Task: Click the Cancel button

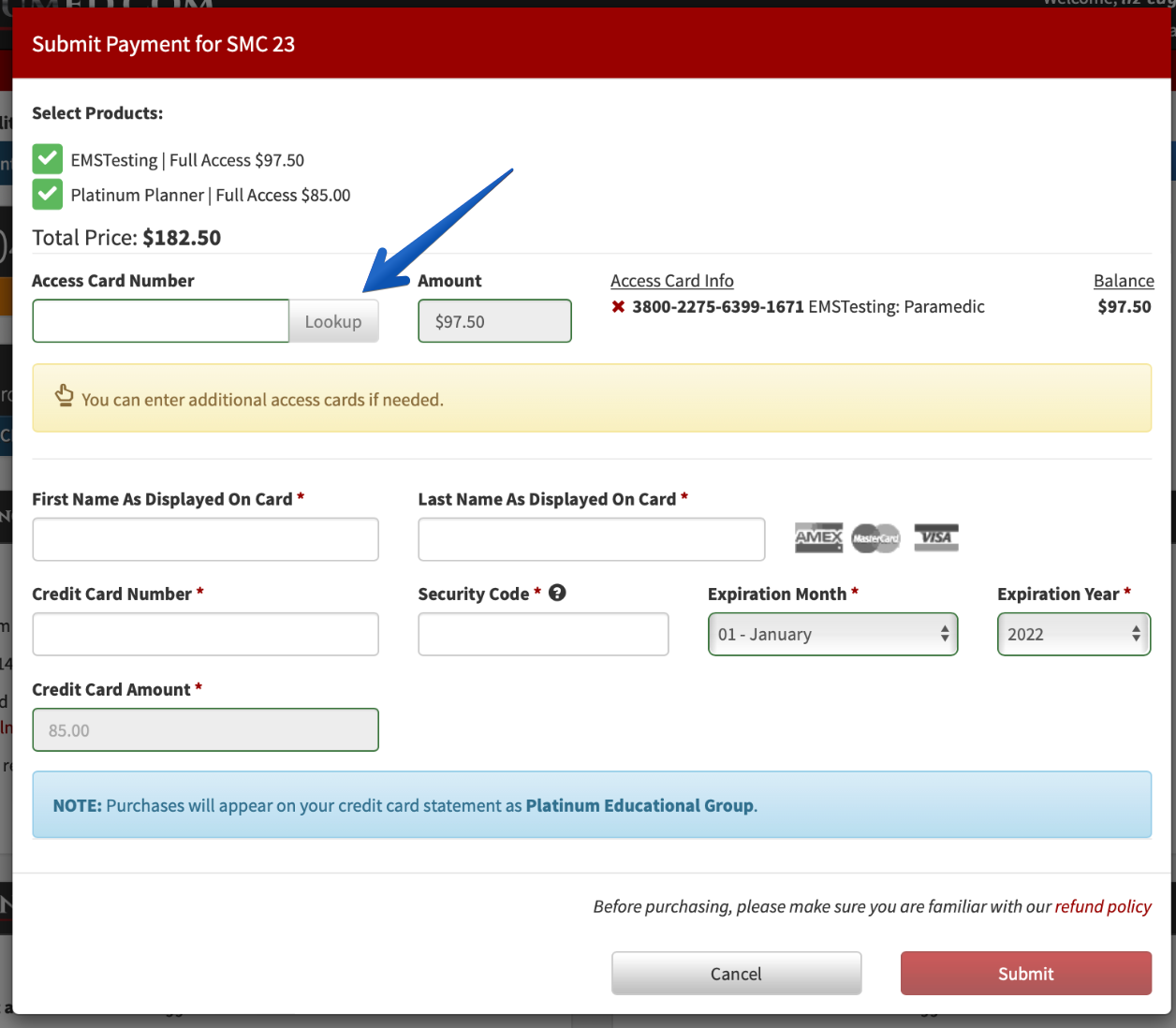Action: [736, 974]
